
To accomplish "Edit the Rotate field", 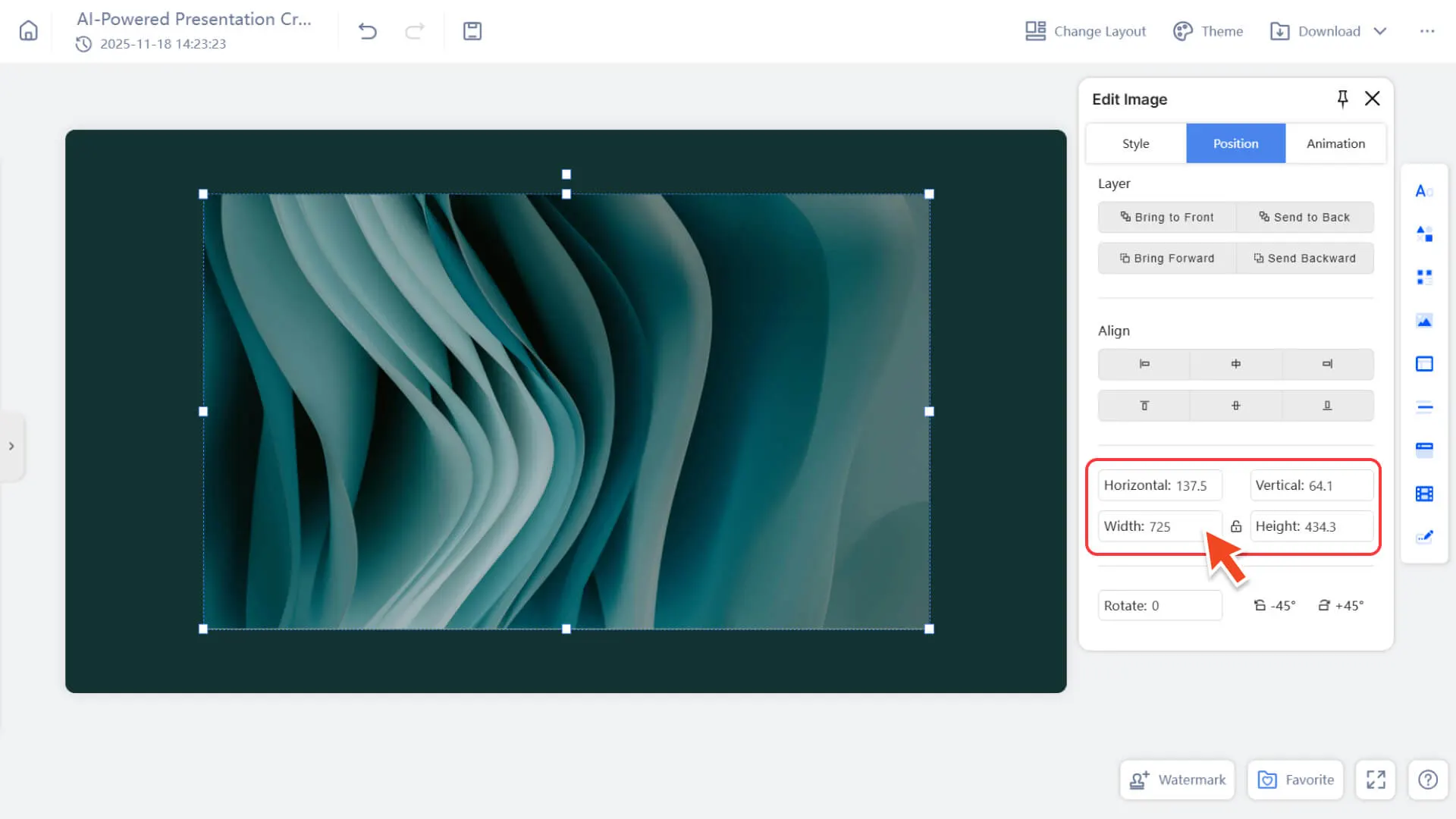I will [x=1160, y=605].
